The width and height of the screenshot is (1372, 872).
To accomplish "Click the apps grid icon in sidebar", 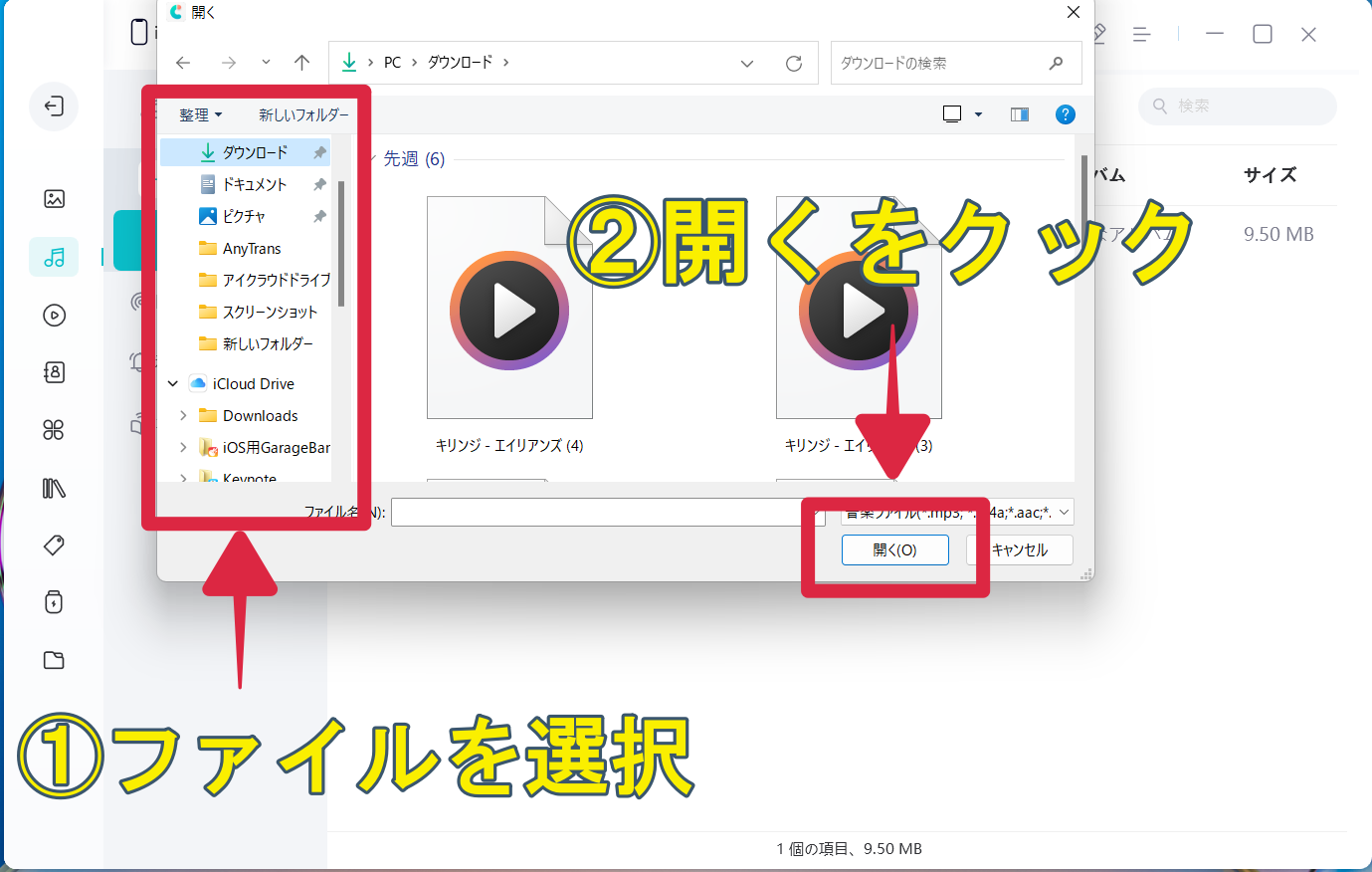I will tap(54, 430).
